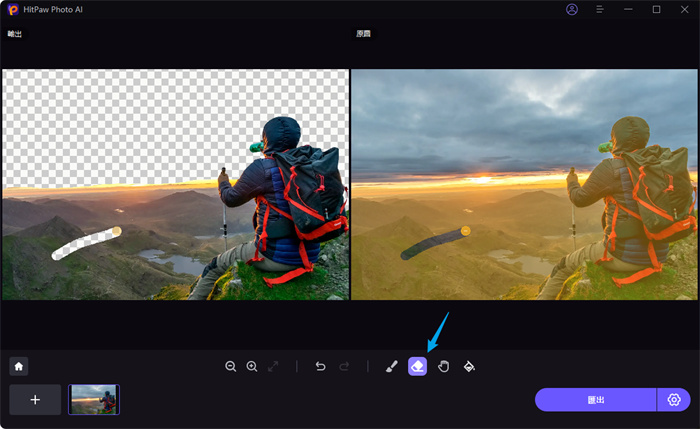This screenshot has width=700, height=429.
Task: Open the paint bucket background fill
Action: (x=469, y=367)
